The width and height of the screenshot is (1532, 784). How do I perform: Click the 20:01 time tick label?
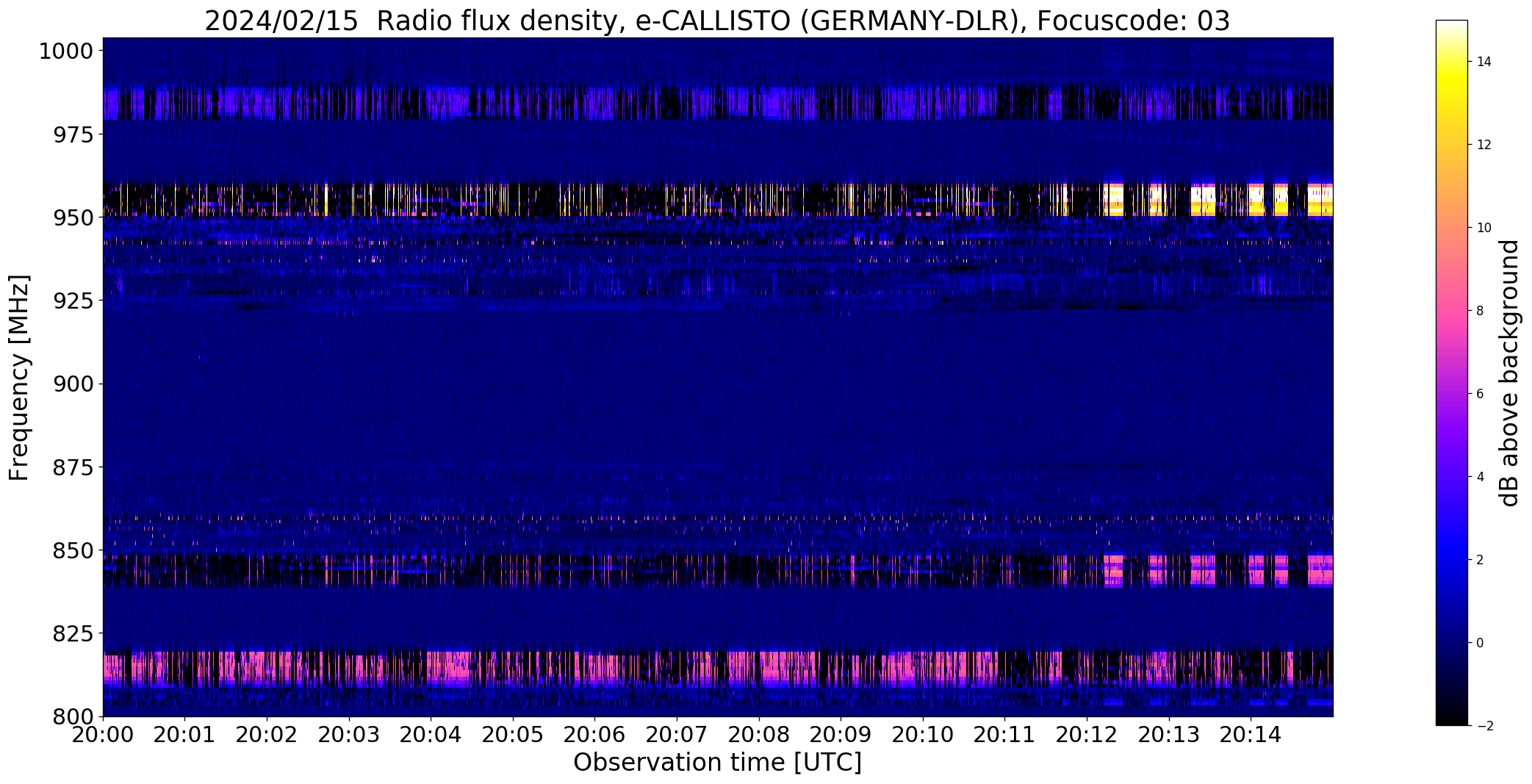point(184,734)
